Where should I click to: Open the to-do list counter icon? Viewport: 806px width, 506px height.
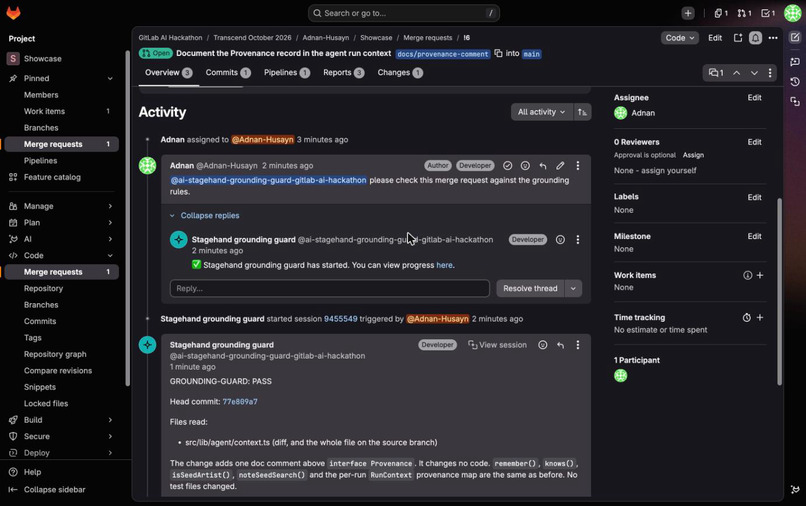point(768,13)
